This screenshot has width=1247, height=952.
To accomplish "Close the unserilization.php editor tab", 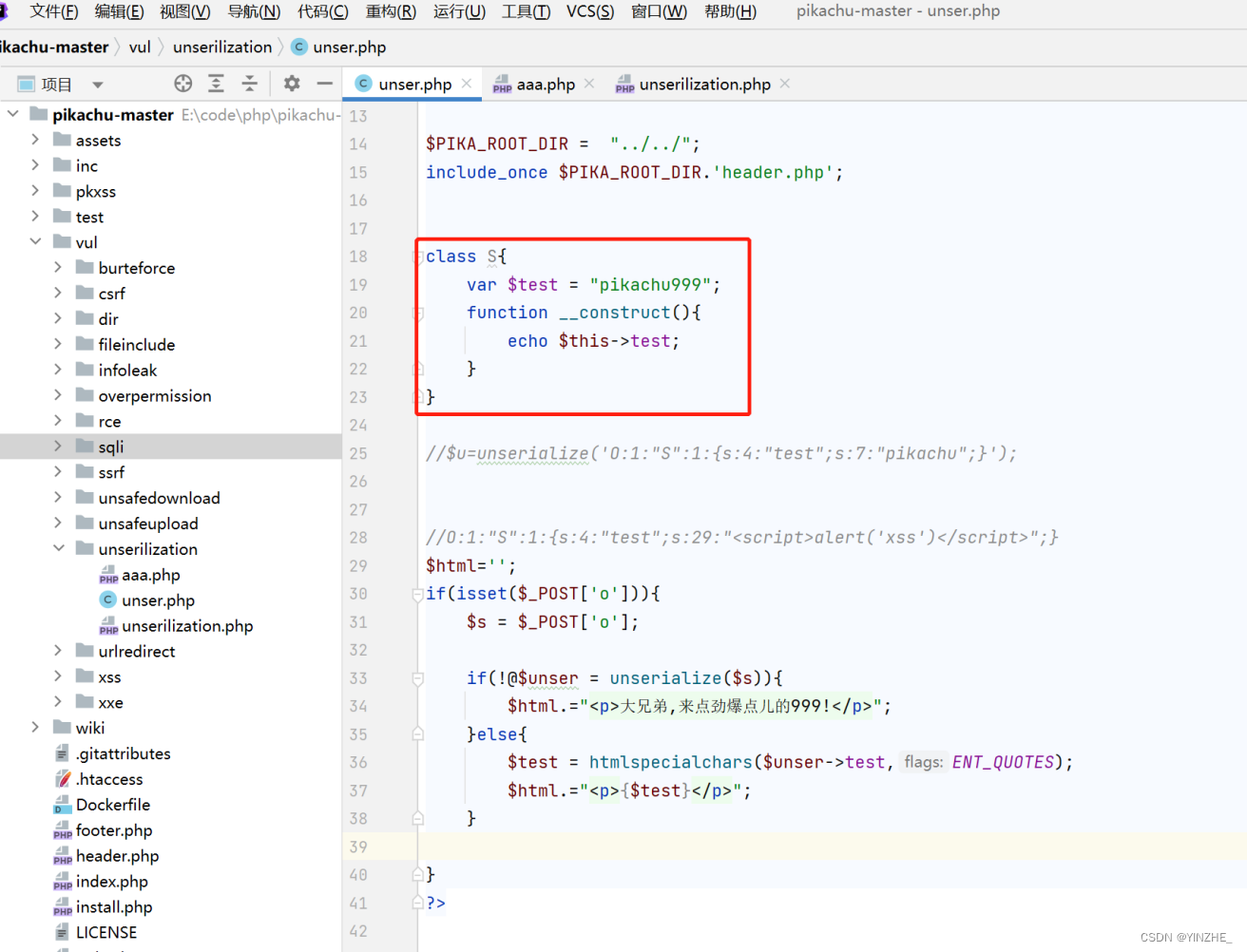I will 785,84.
